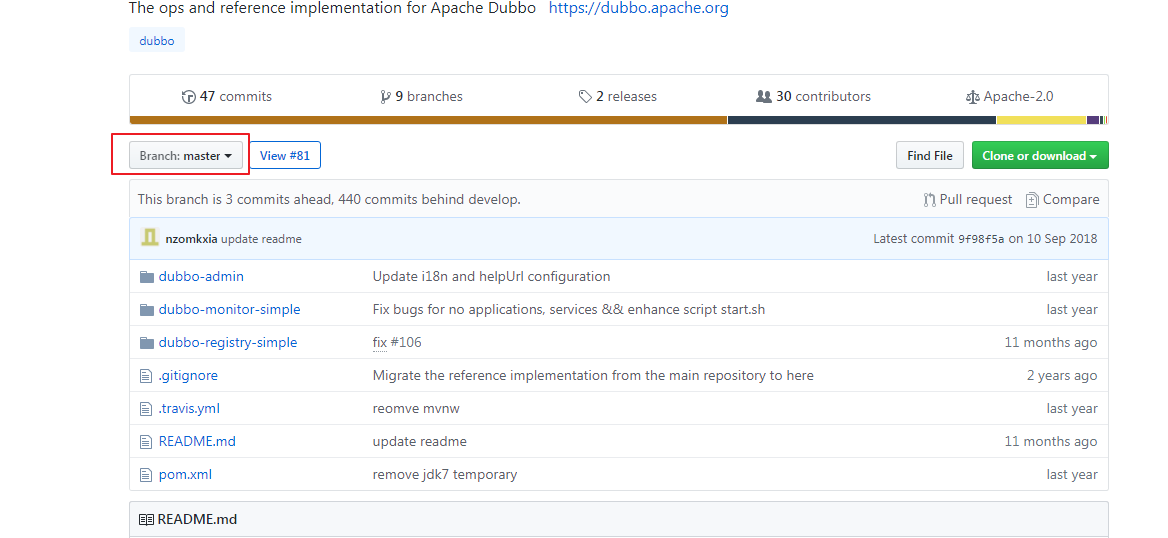This screenshot has width=1168, height=538.
Task: Click the Find File button
Action: click(930, 156)
